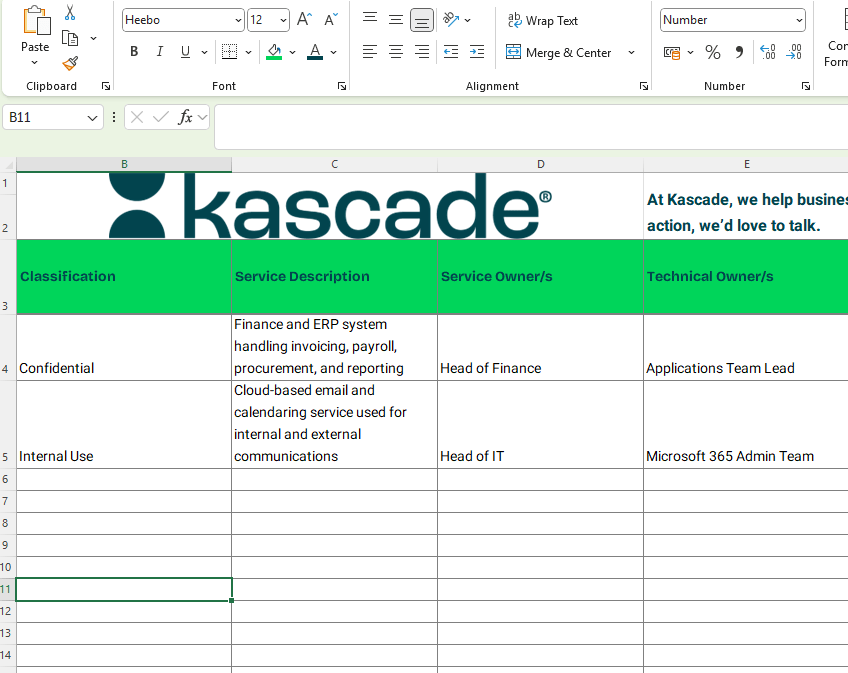Decrease the font size
This screenshot has width=848, height=673.
(x=330, y=18)
